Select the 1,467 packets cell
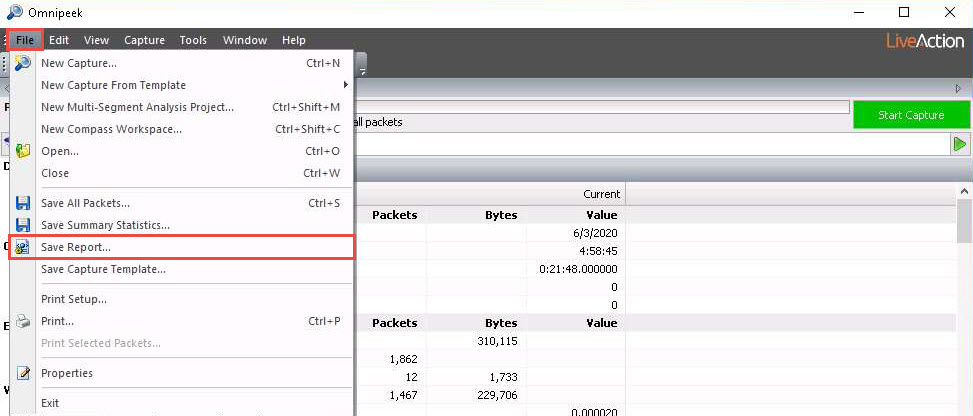The width and height of the screenshot is (973, 416). tap(403, 394)
